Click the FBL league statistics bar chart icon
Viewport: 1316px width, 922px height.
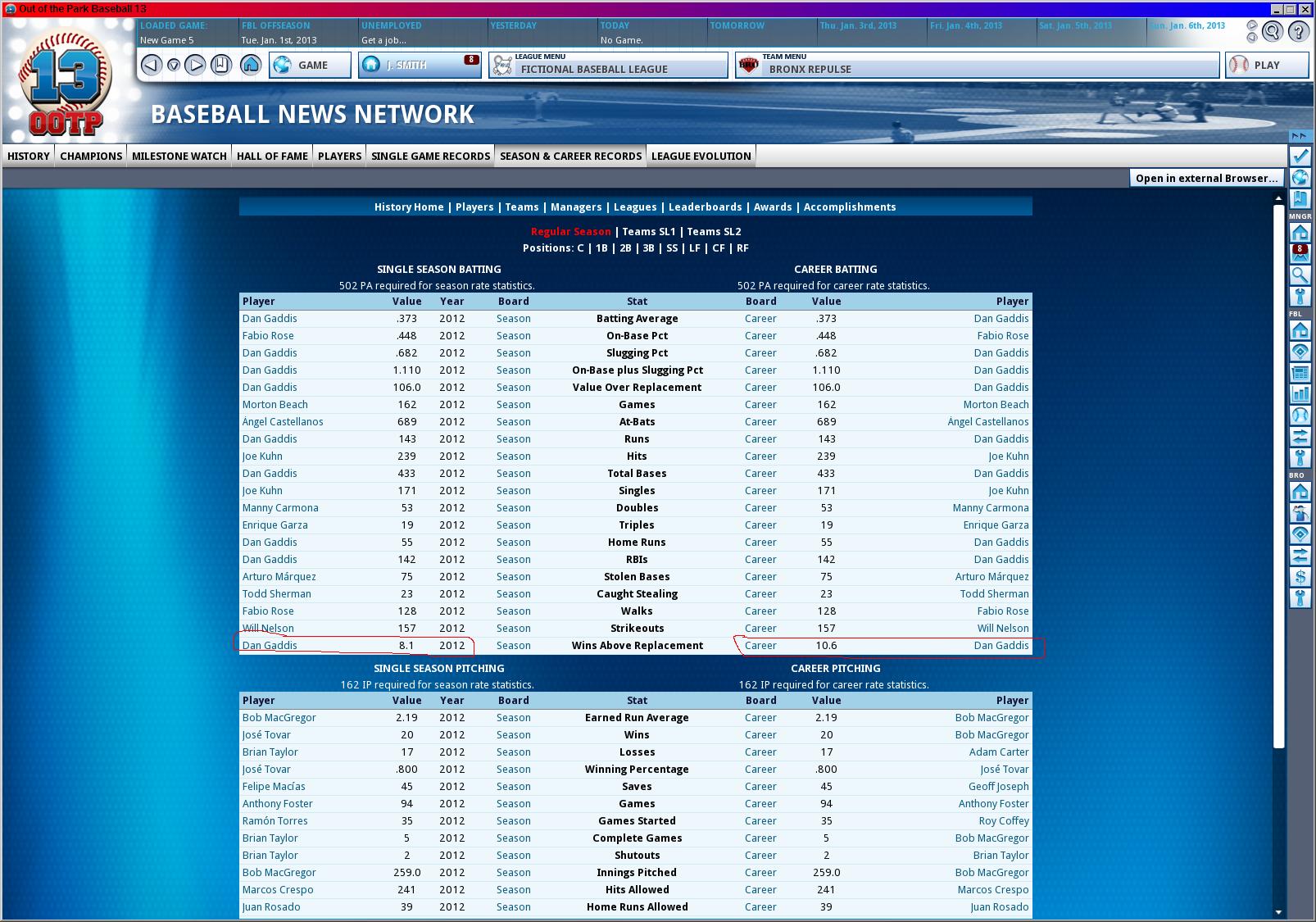pyautogui.click(x=1300, y=394)
